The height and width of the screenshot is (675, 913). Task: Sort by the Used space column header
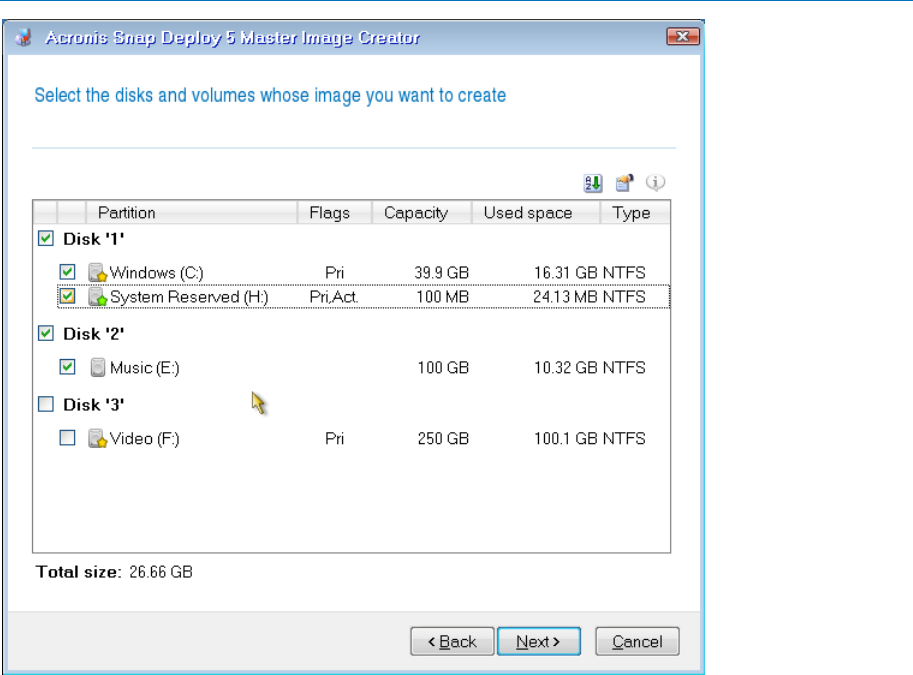[x=535, y=213]
